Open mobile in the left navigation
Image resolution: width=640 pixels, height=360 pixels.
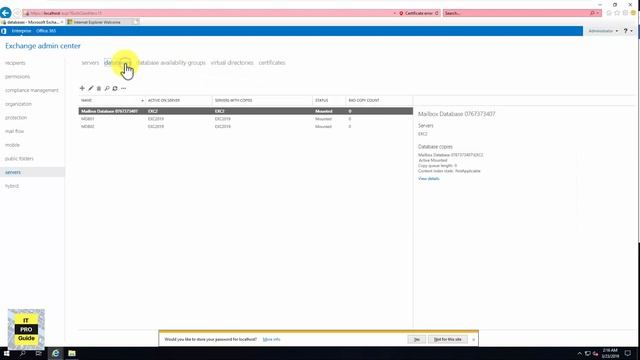coord(12,145)
